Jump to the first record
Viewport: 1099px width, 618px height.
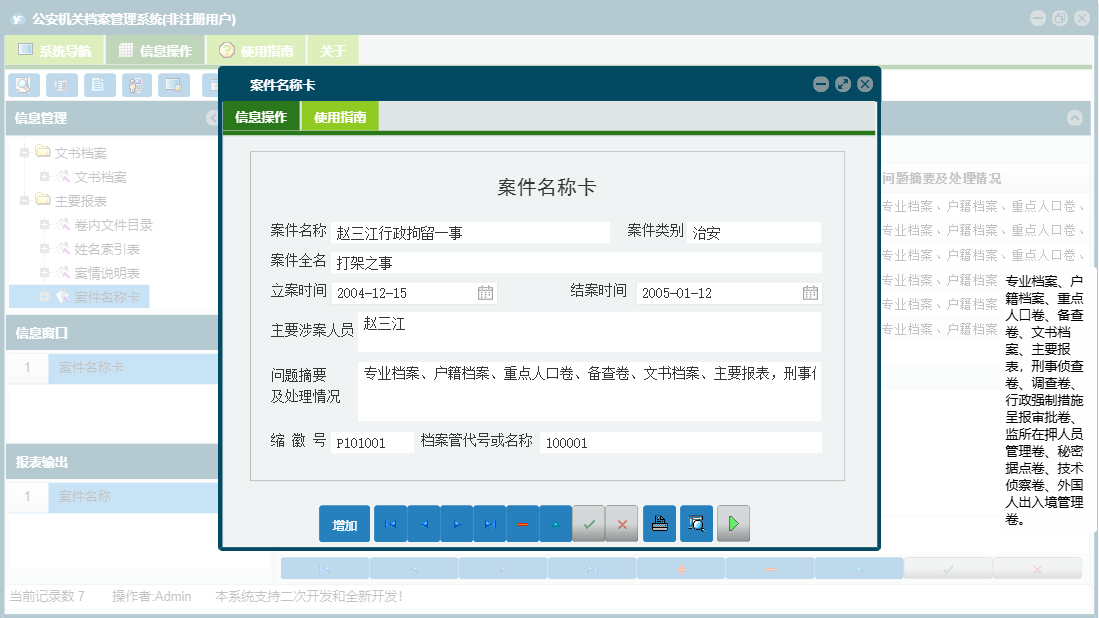coord(390,523)
